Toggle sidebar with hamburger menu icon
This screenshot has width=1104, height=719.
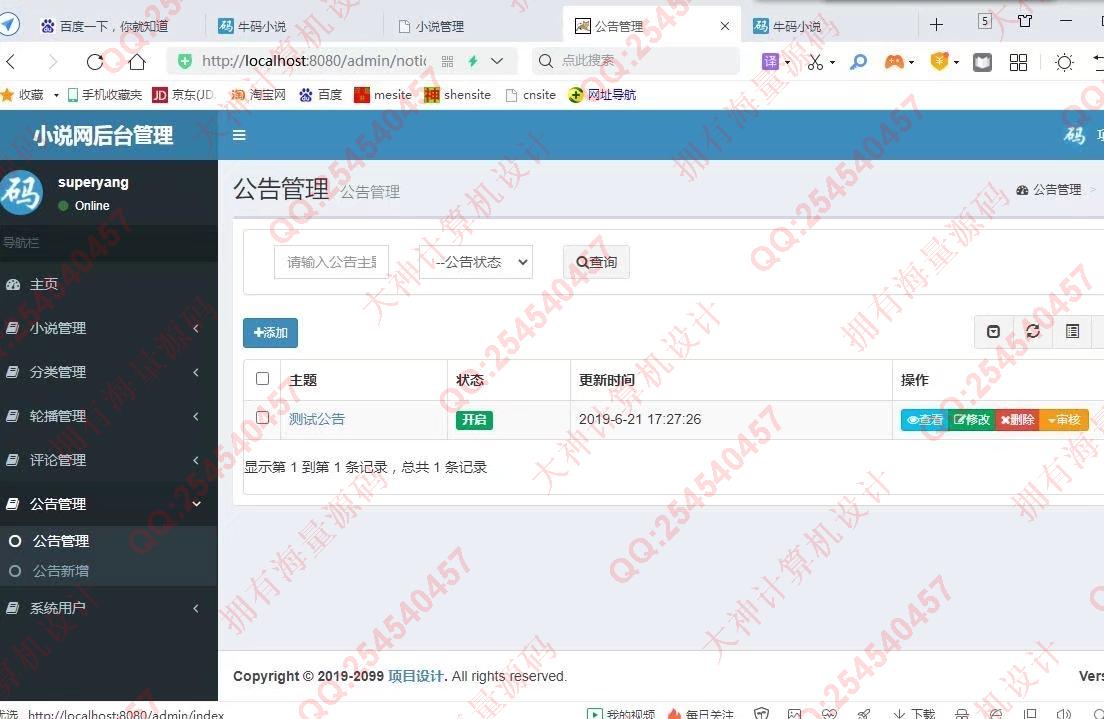pos(239,135)
